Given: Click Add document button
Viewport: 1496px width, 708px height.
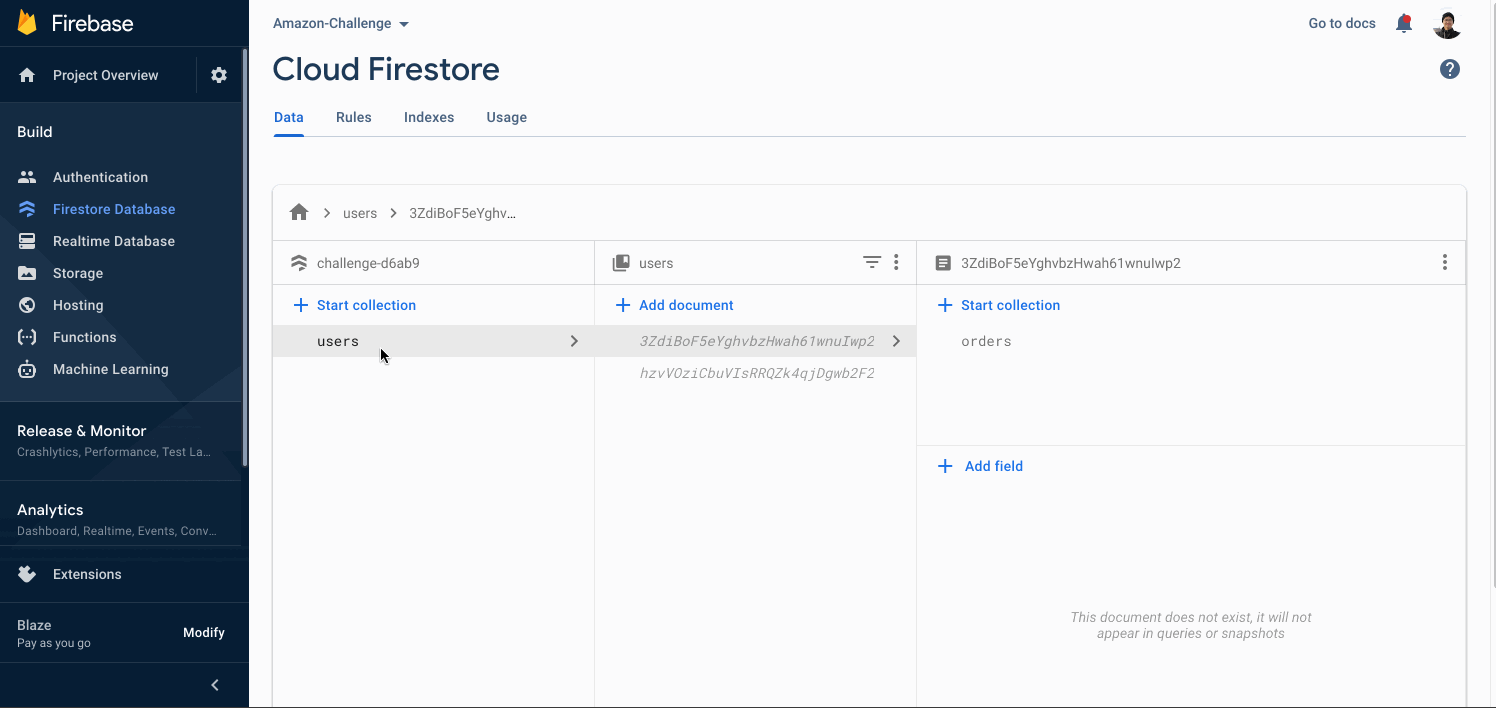Looking at the screenshot, I should [675, 305].
